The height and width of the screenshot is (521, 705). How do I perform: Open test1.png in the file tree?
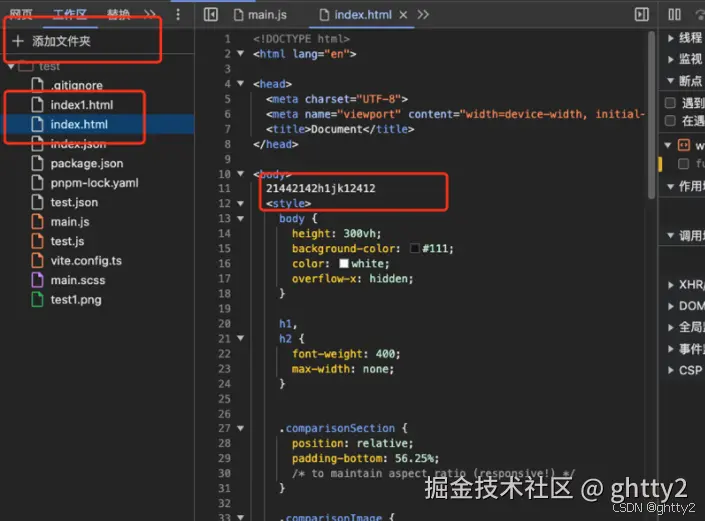76,299
